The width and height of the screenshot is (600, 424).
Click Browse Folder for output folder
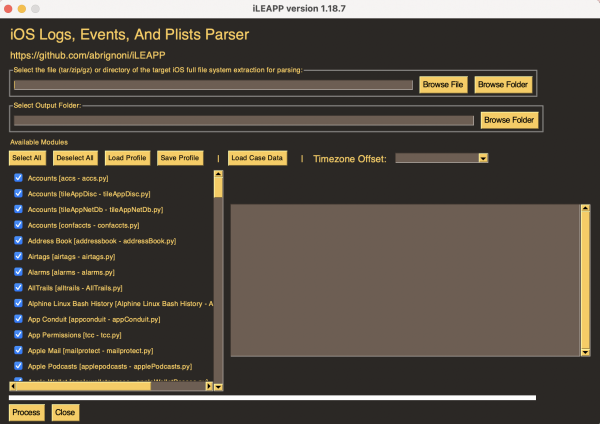tap(509, 120)
